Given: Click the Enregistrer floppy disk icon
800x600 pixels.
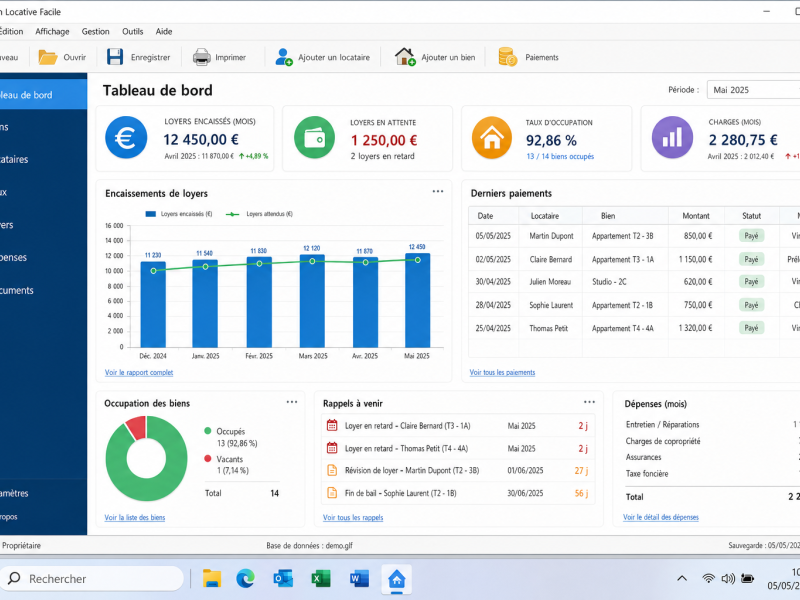Looking at the screenshot, I should click(115, 57).
